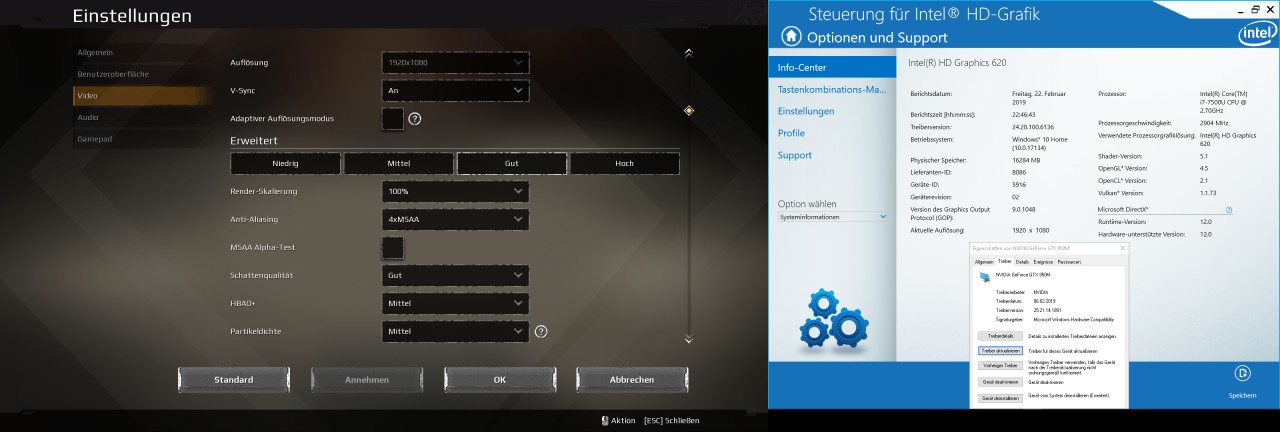Click the diamond scrollbar handle in settings
The width and height of the screenshot is (1280, 432).
tap(688, 111)
